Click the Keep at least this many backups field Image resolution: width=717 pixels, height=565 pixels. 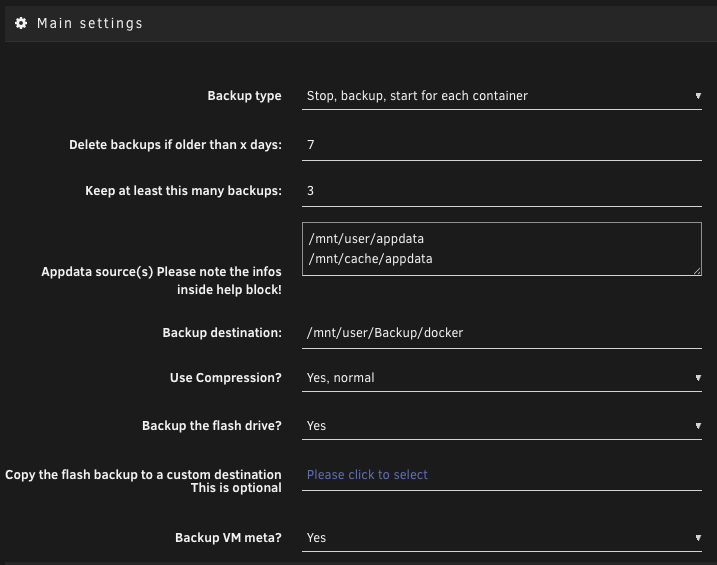pos(502,191)
